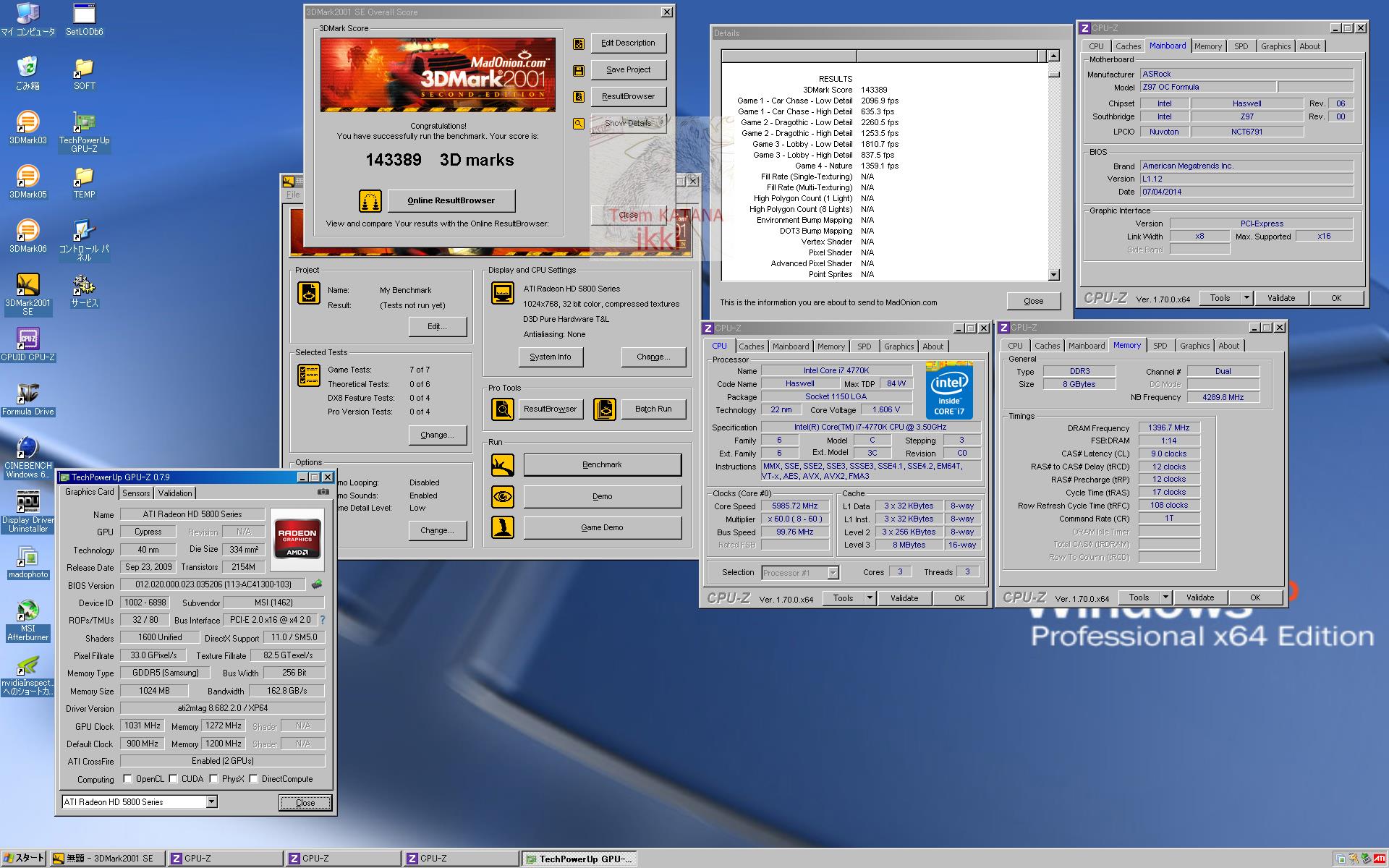This screenshot has width=1389, height=868.
Task: Open SetLOD06 desktop icon
Action: click(x=84, y=20)
